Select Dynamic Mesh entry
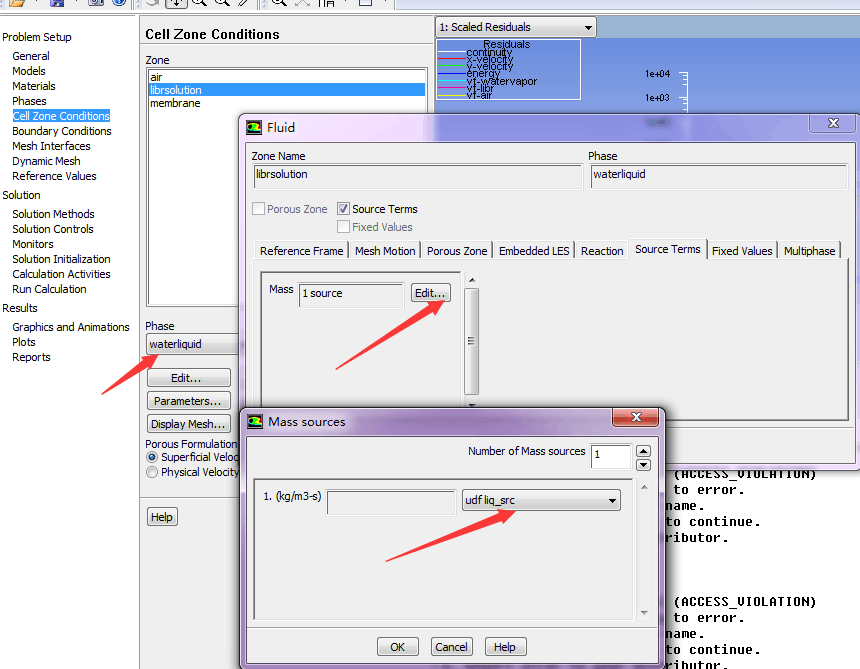Screen dimensions: 860x669 click(x=46, y=161)
